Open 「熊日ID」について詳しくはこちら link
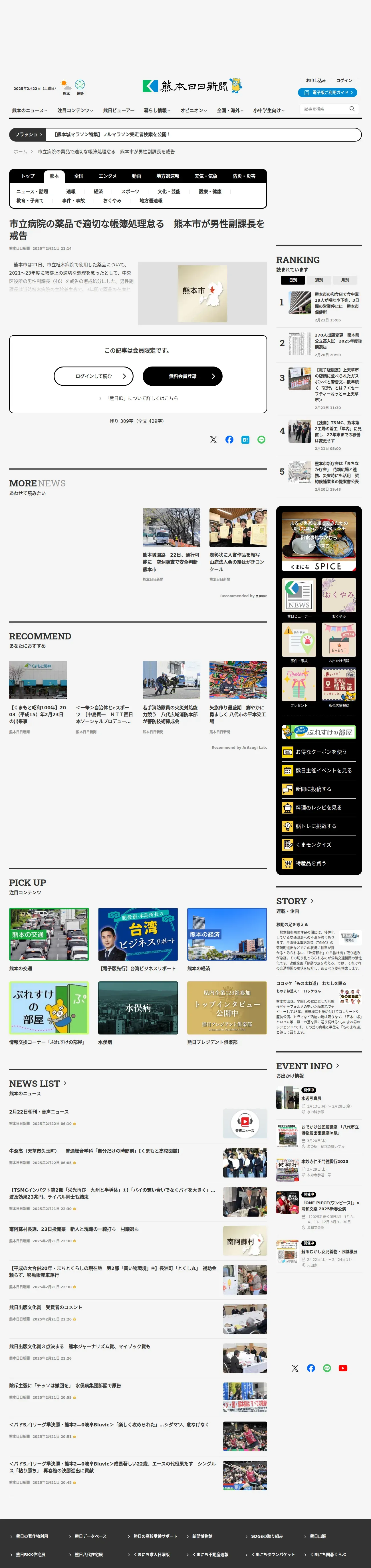The height and width of the screenshot is (1568, 371). [139, 398]
